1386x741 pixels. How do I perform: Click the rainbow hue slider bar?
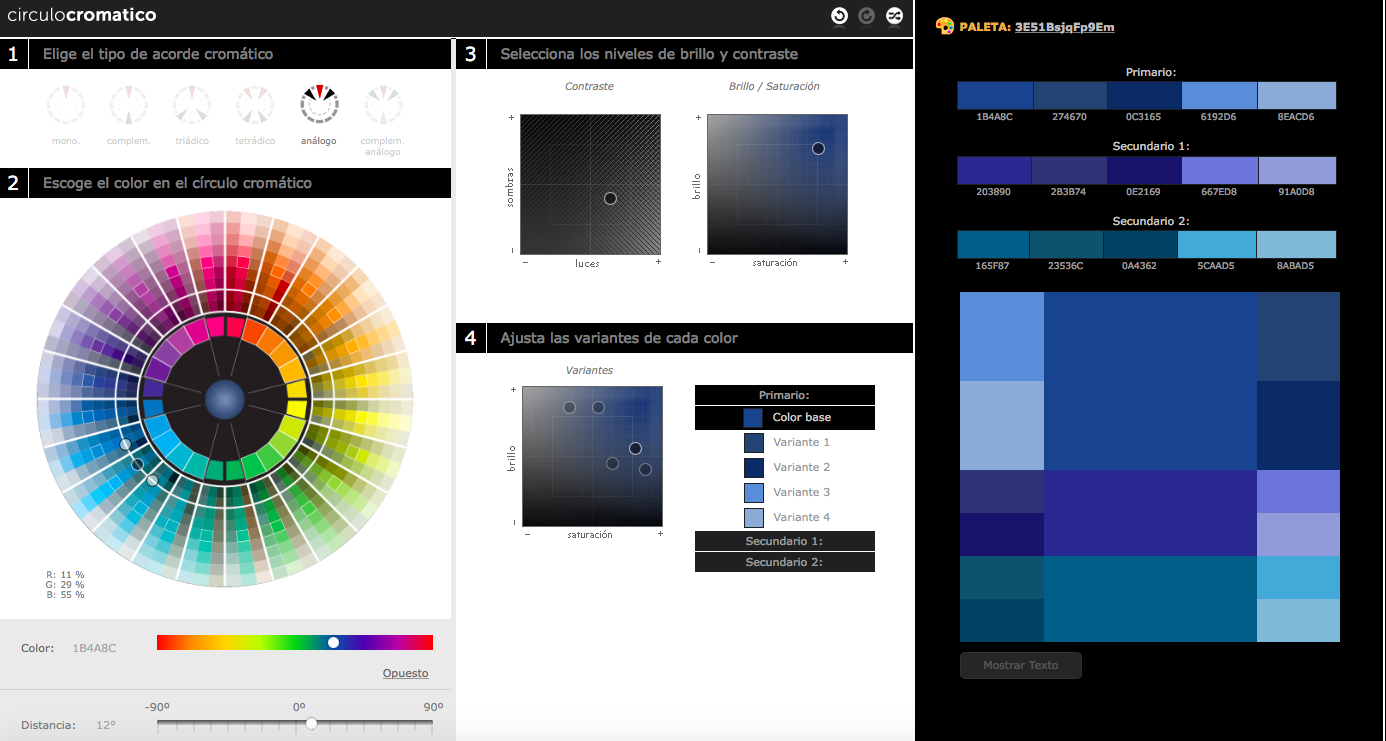pyautogui.click(x=295, y=642)
